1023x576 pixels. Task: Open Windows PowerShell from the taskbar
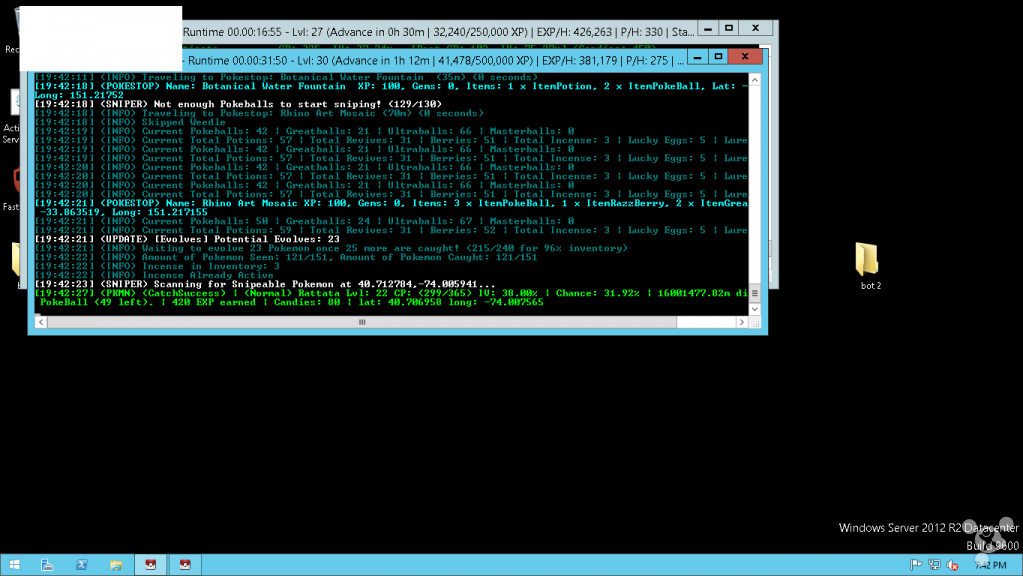82,565
